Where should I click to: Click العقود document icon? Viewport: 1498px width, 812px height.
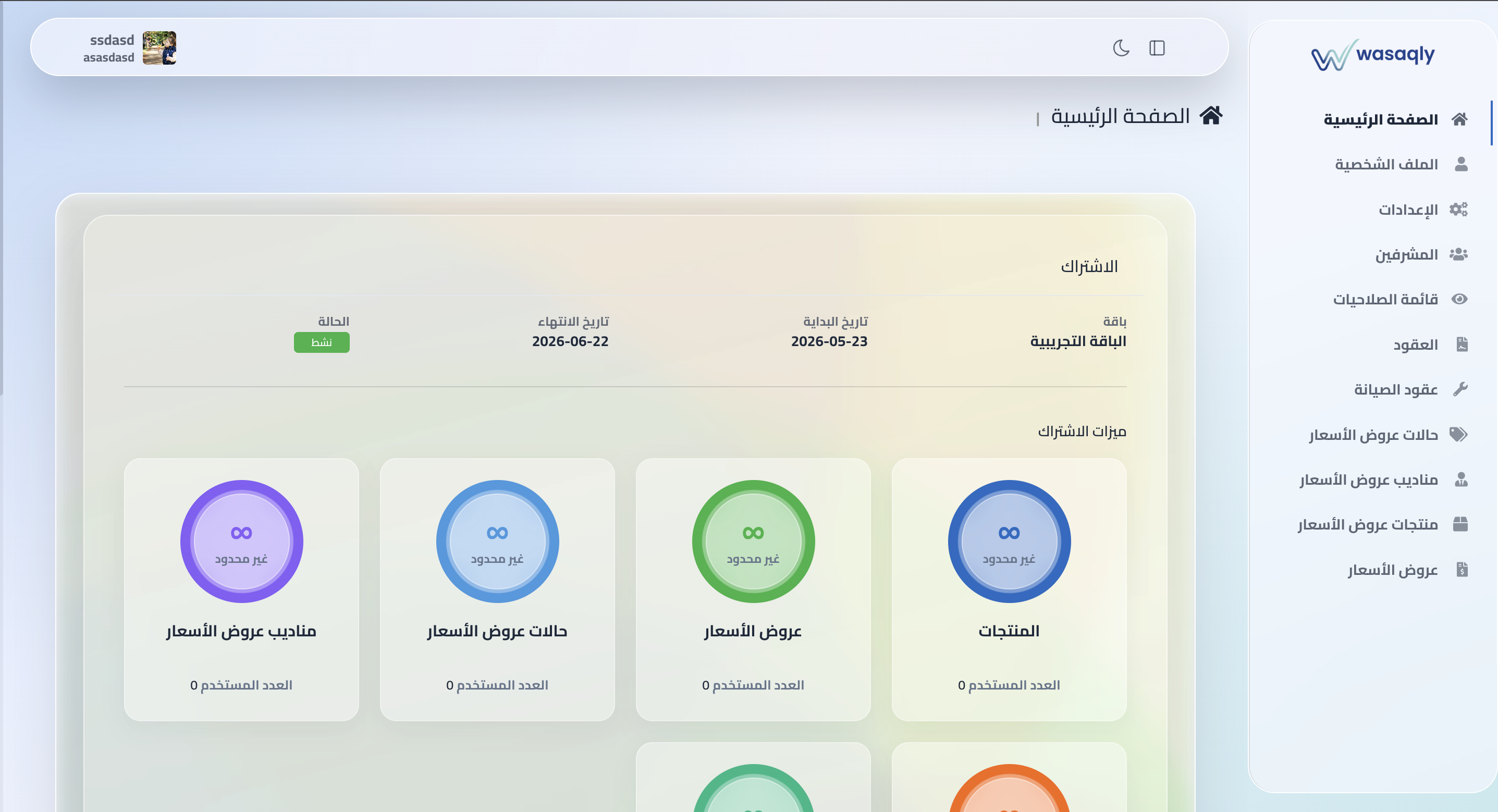pyautogui.click(x=1462, y=345)
